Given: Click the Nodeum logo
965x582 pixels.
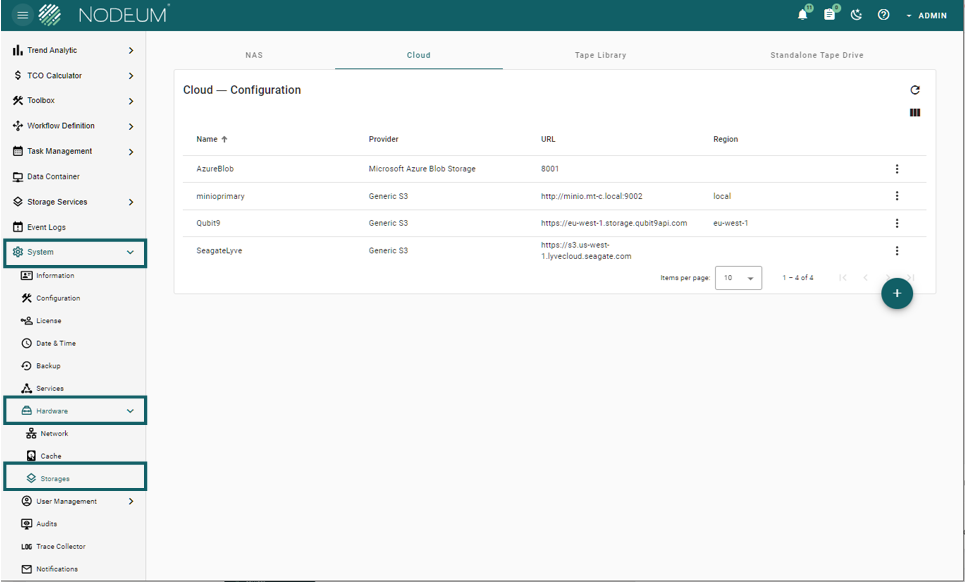Looking at the screenshot, I should [103, 15].
